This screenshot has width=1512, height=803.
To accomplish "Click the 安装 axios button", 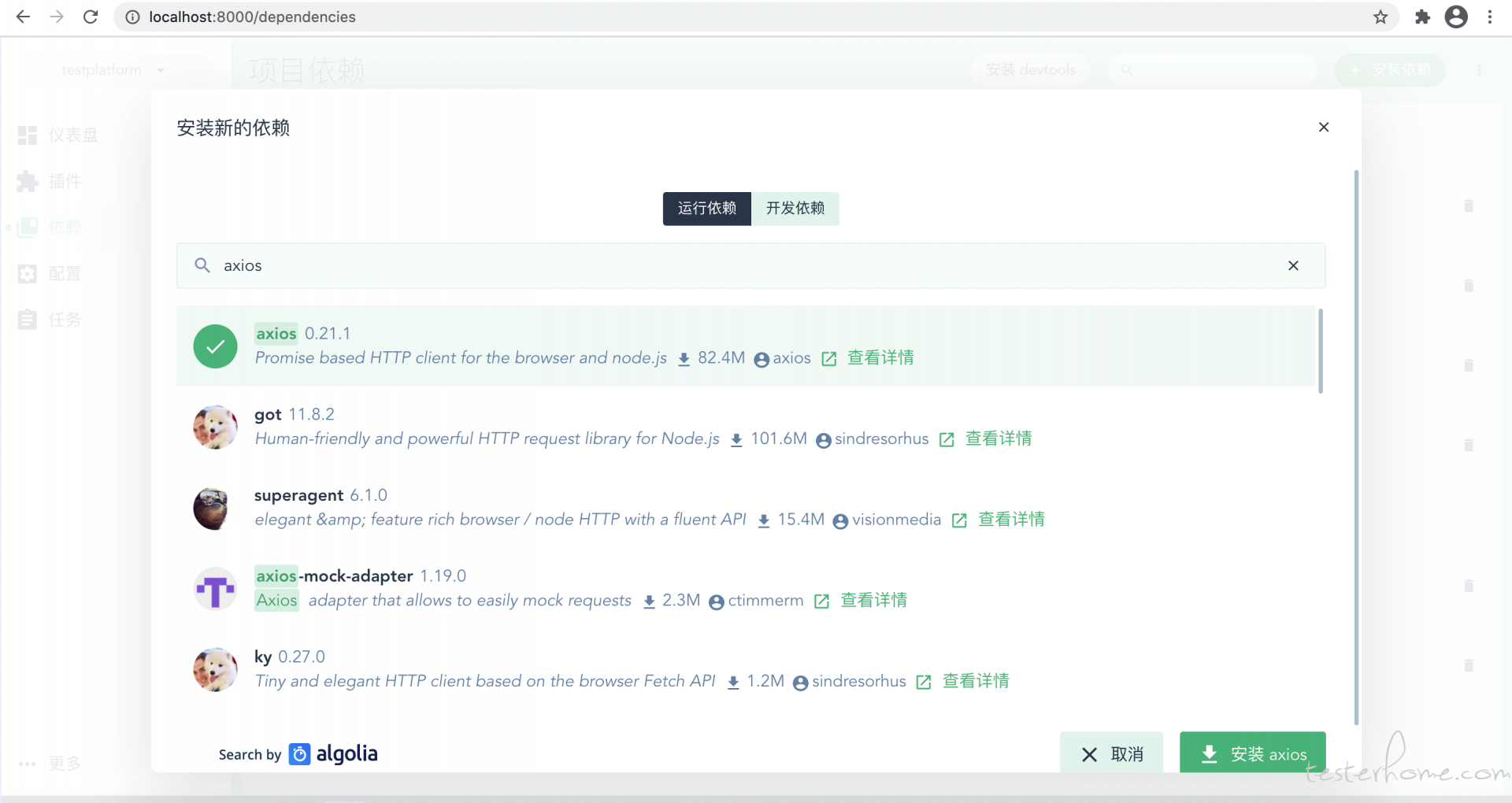I will [1252, 753].
